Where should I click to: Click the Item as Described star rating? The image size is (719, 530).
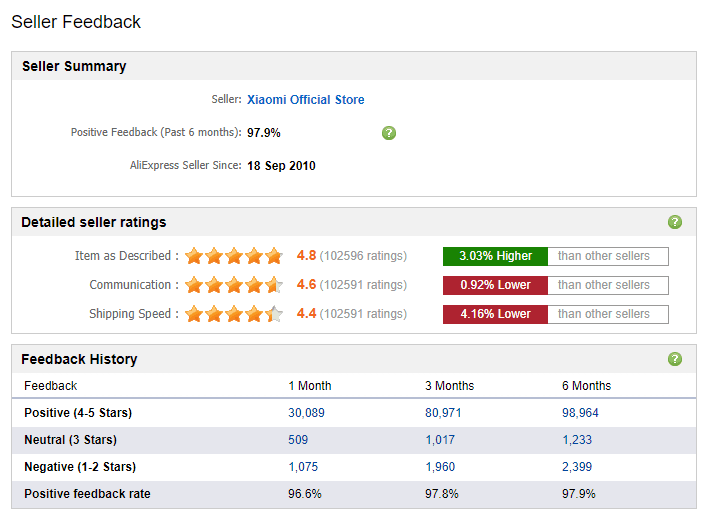coord(234,256)
